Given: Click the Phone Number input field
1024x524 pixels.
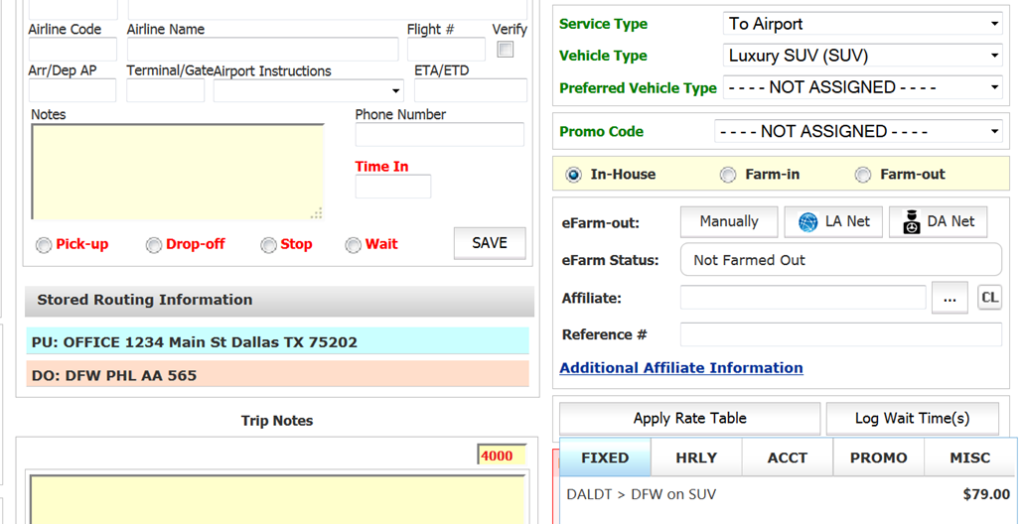Looking at the screenshot, I should tap(439, 135).
